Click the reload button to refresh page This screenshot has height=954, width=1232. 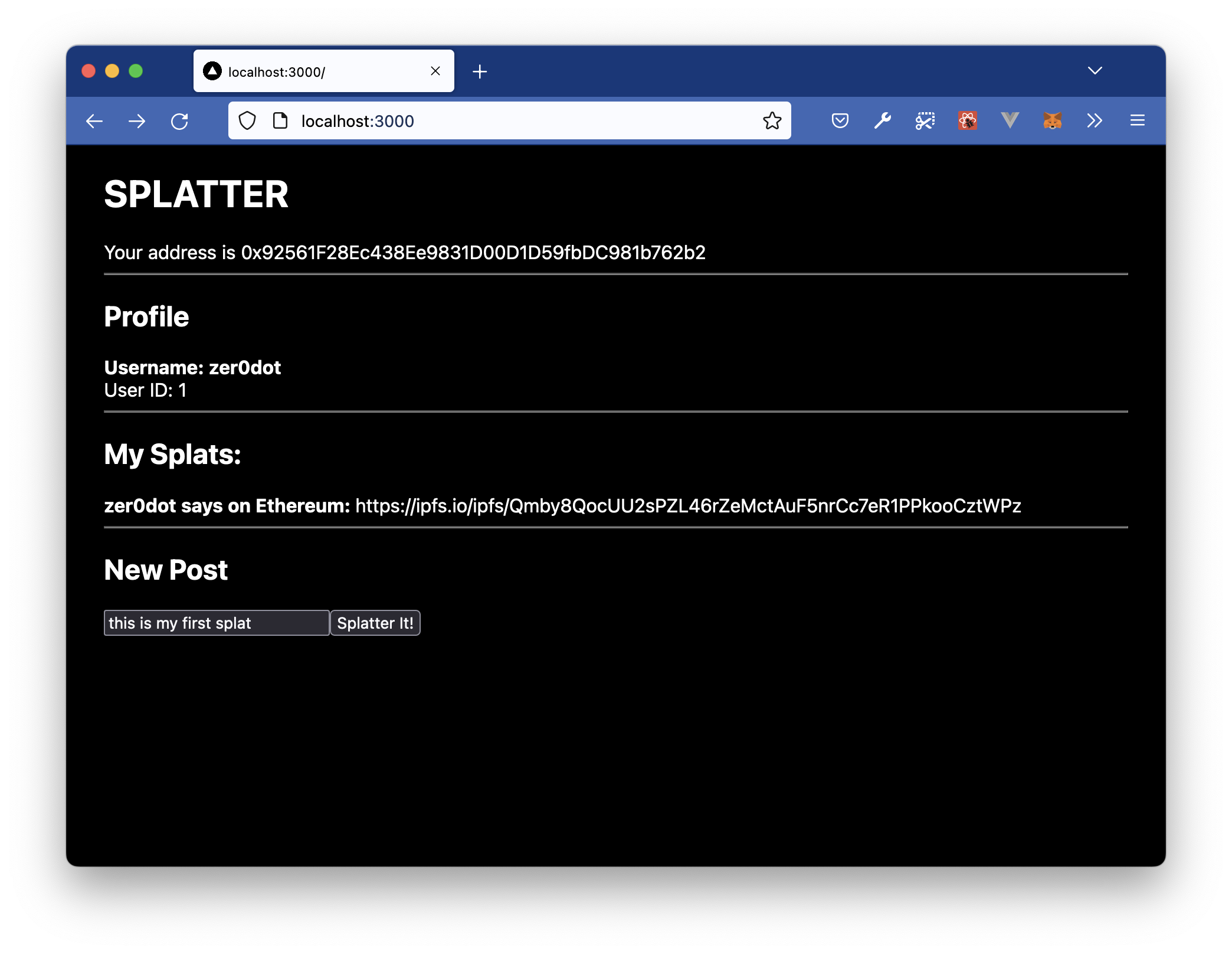tap(180, 120)
